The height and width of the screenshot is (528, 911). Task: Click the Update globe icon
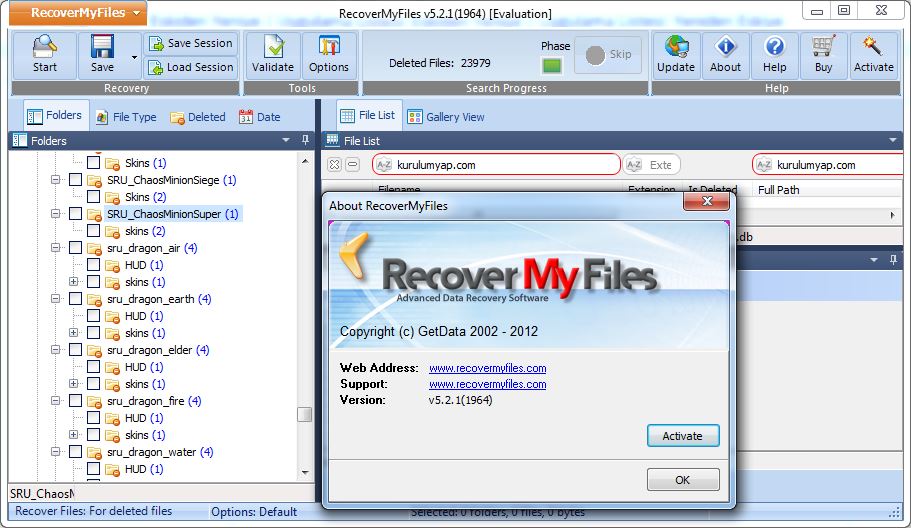[x=676, y=46]
